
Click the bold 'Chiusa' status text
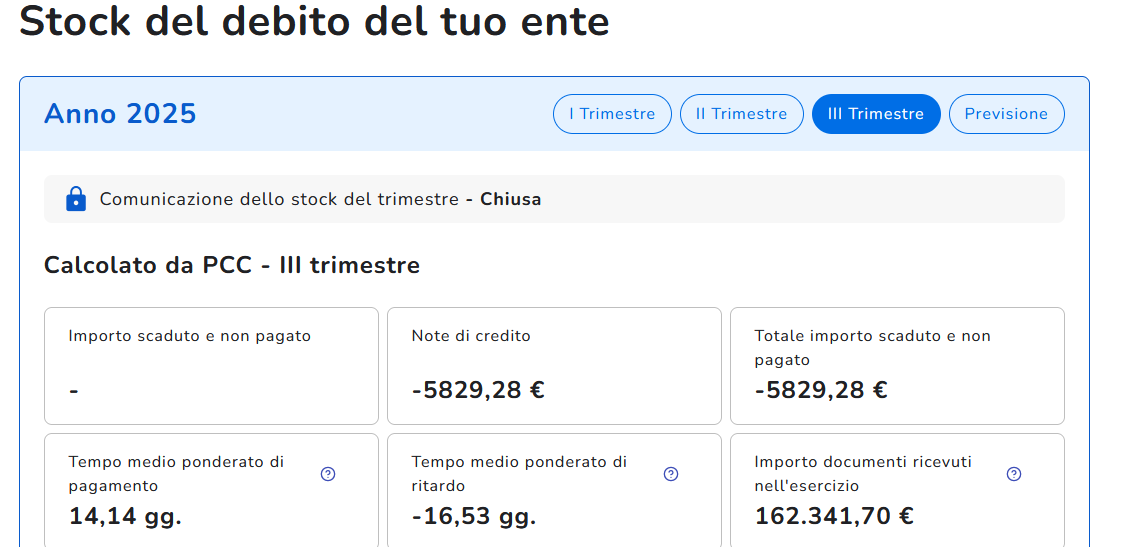point(510,199)
